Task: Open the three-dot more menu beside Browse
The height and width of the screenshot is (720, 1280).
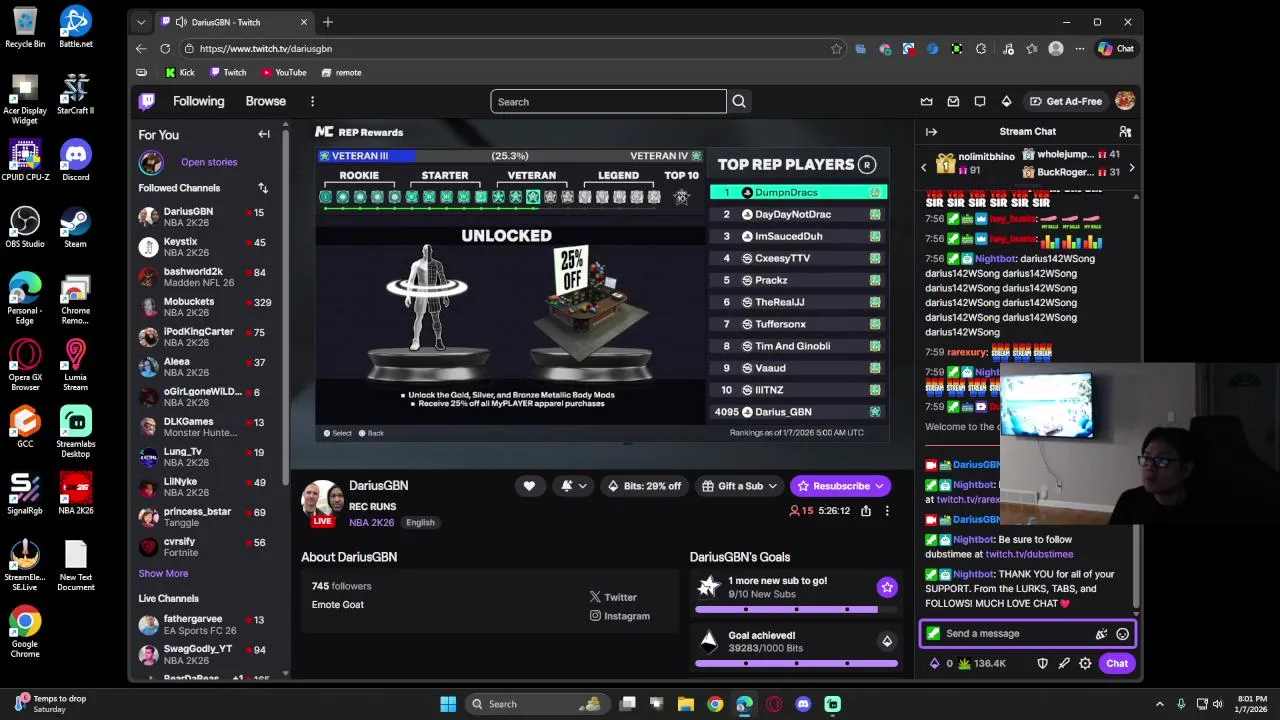Action: pyautogui.click(x=312, y=101)
